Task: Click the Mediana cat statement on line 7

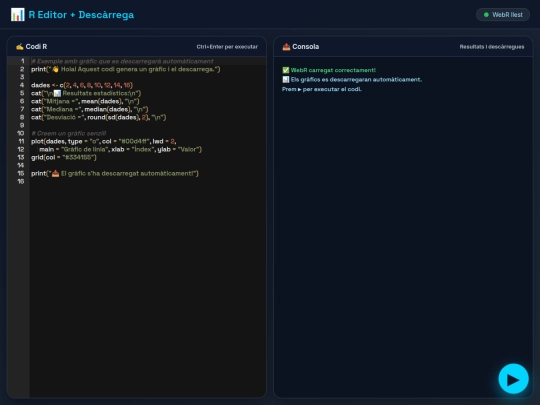Action: click(x=90, y=109)
